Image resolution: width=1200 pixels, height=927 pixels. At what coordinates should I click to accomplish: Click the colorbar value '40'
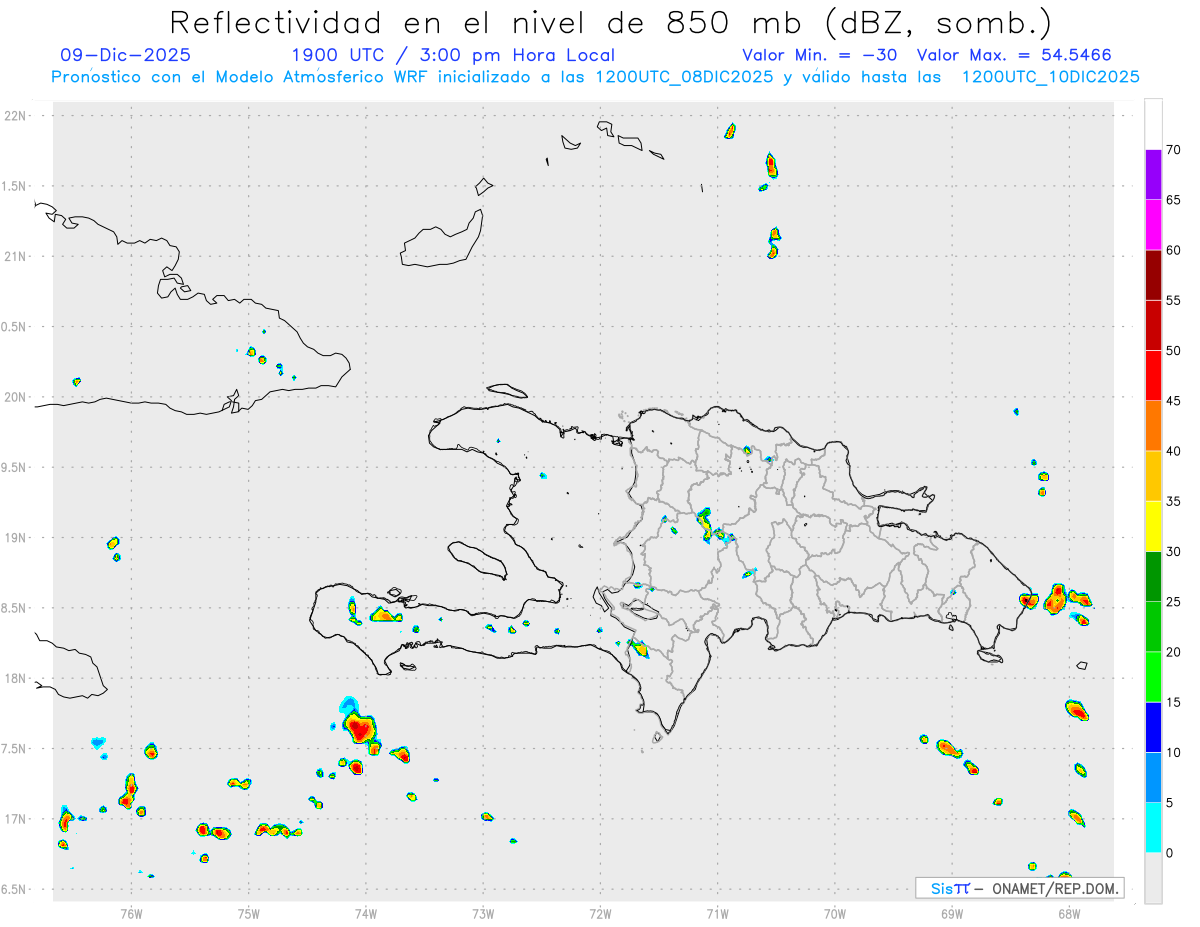click(x=1174, y=451)
